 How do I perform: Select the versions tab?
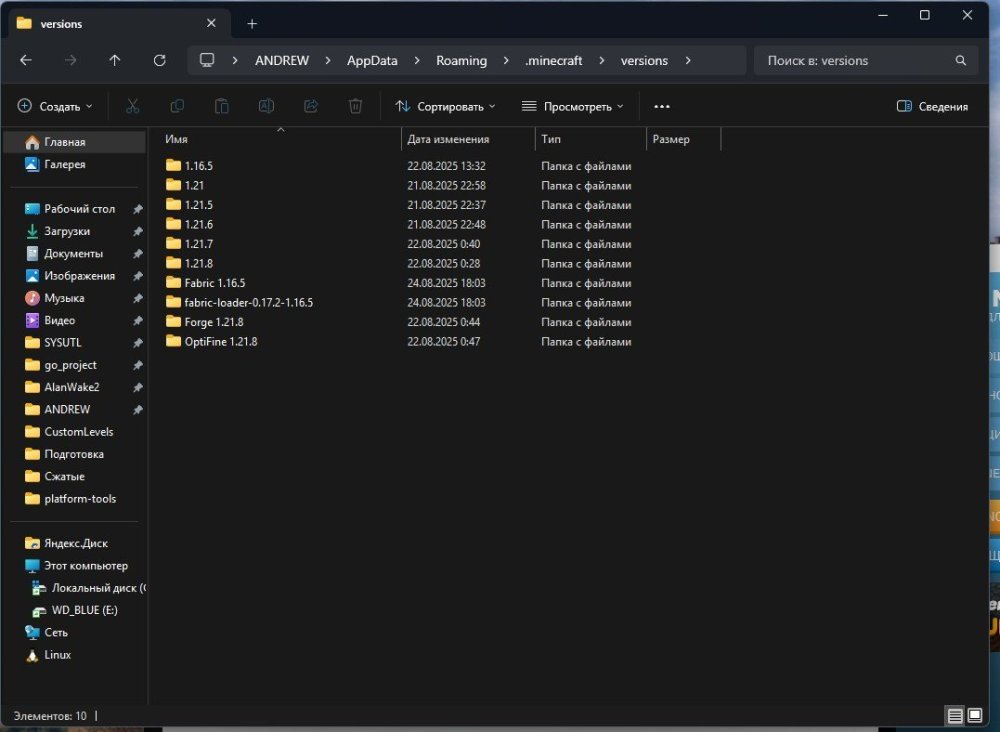[118, 24]
